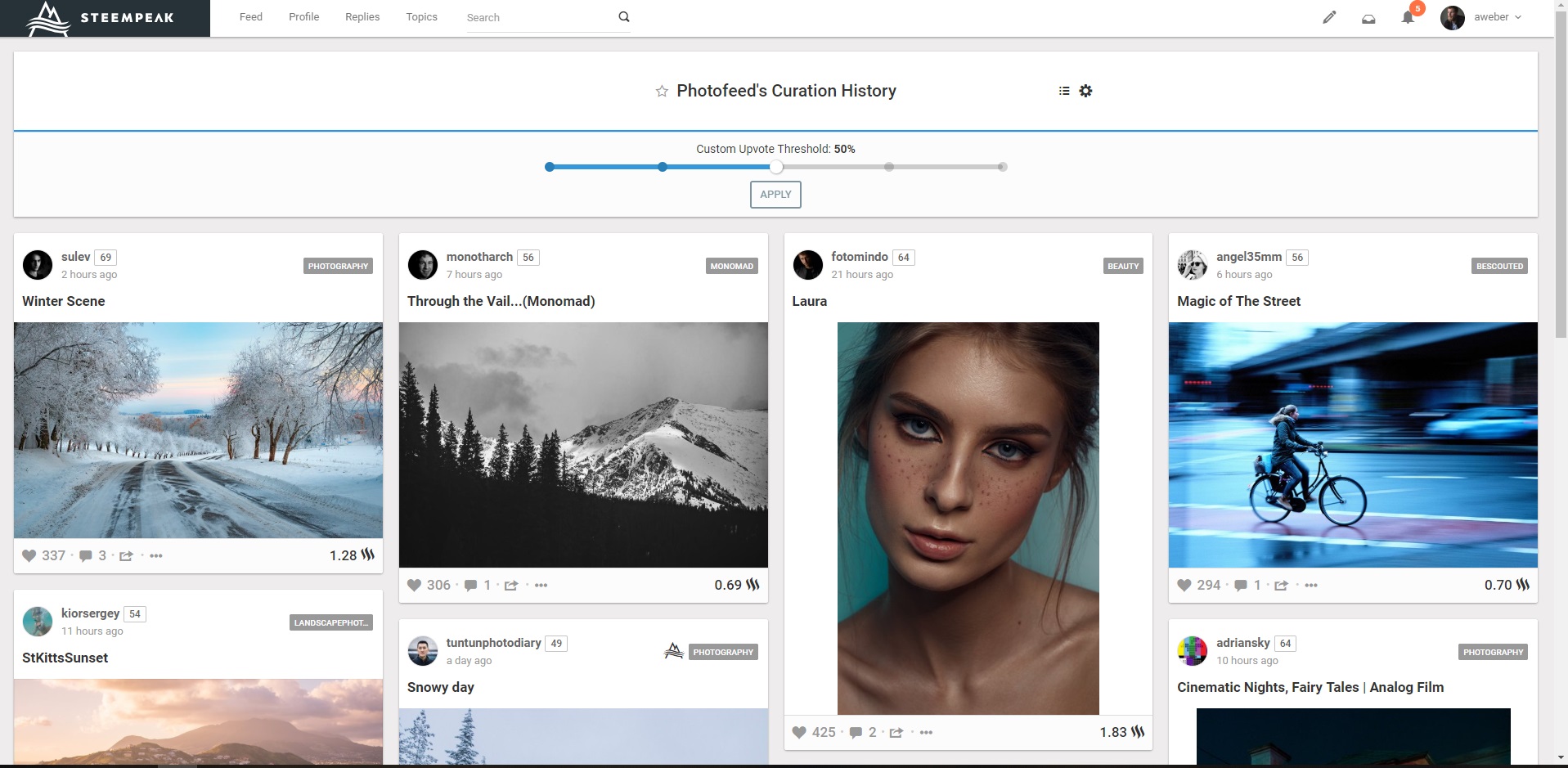Open the Topics menu item
The image size is (1568, 768).
point(421,17)
